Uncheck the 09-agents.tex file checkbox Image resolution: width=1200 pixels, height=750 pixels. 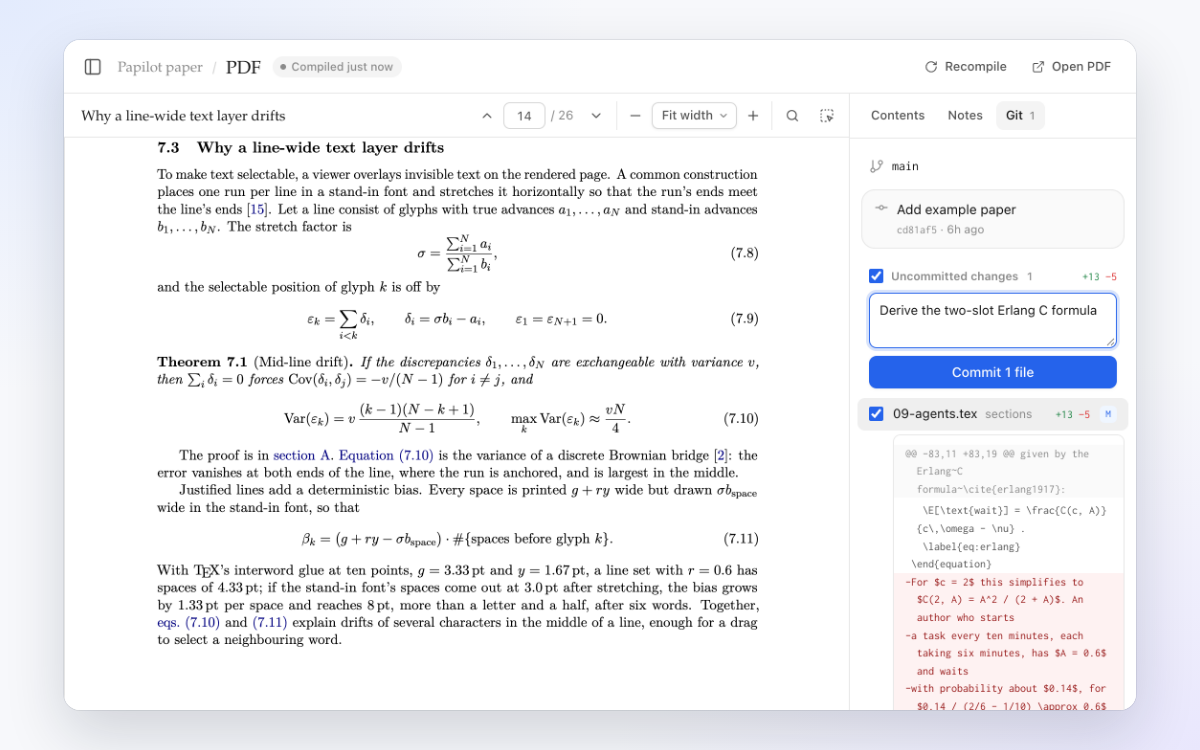point(876,414)
